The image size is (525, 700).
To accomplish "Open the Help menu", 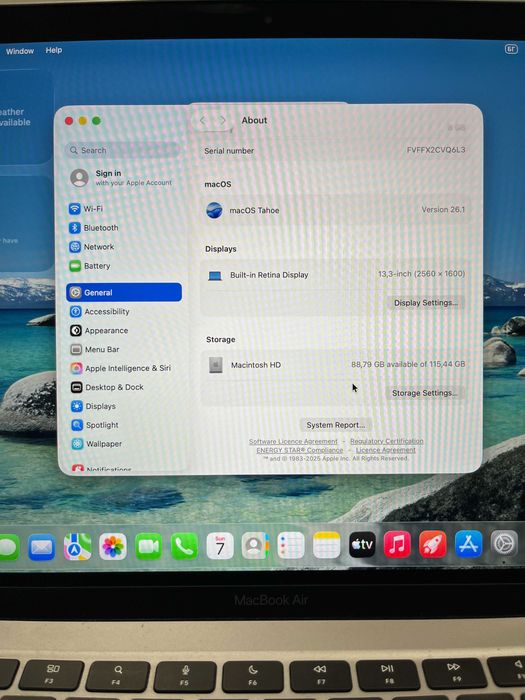I will [x=54, y=50].
